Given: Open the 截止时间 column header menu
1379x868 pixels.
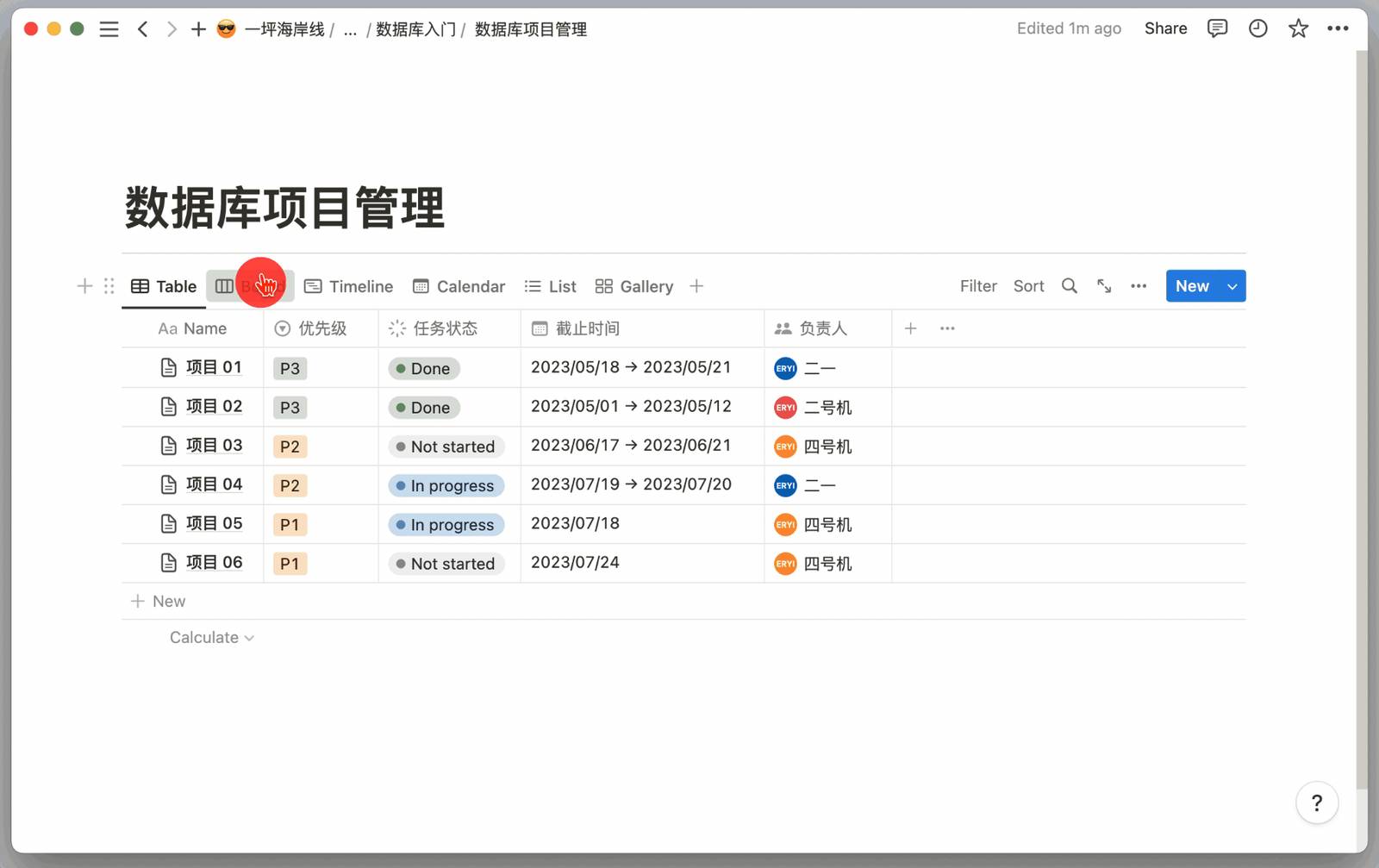Looking at the screenshot, I should tap(642, 328).
